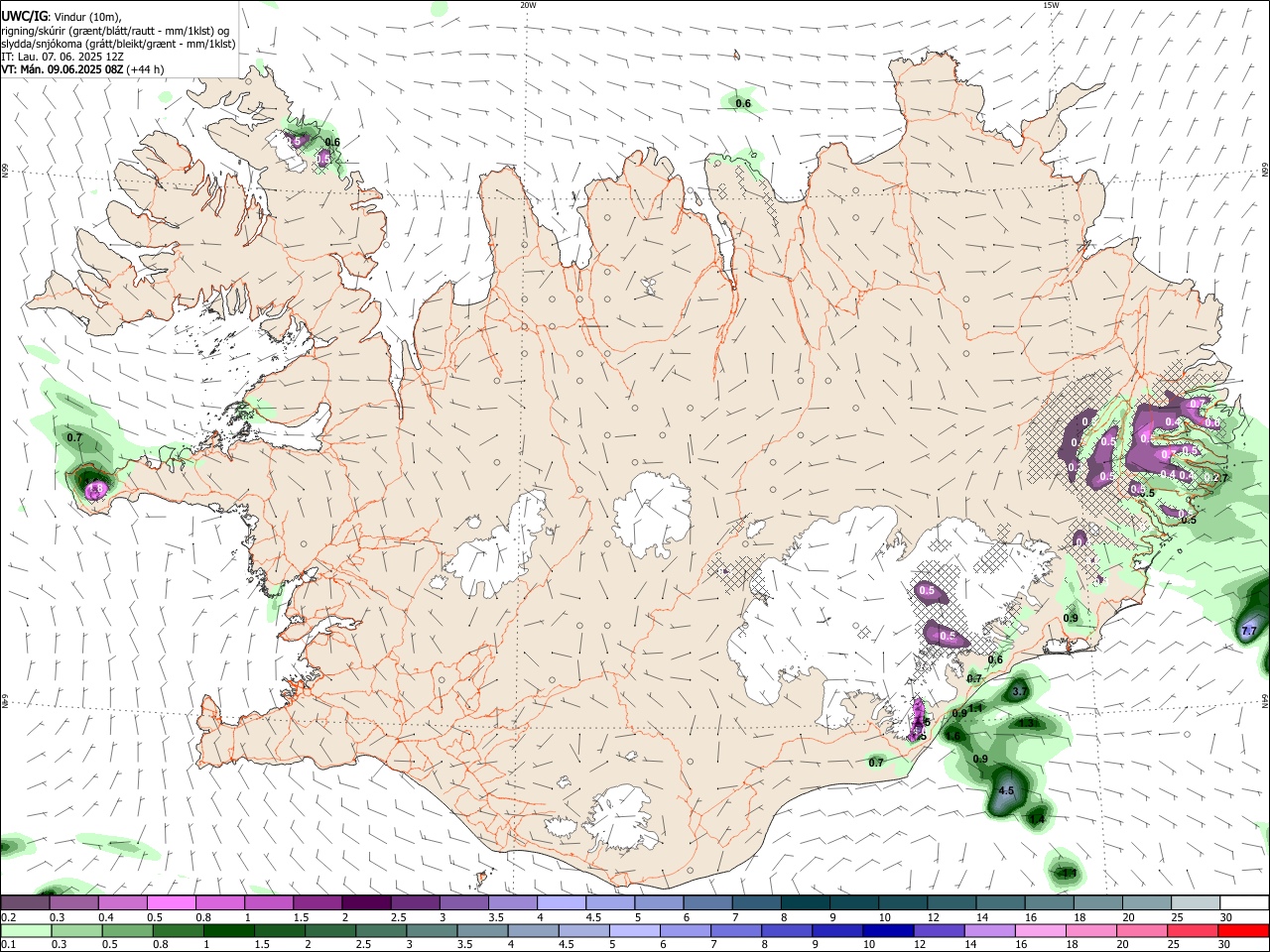Click the 15W longitude label
Screen dimensions: 1270x952
[1051, 5]
